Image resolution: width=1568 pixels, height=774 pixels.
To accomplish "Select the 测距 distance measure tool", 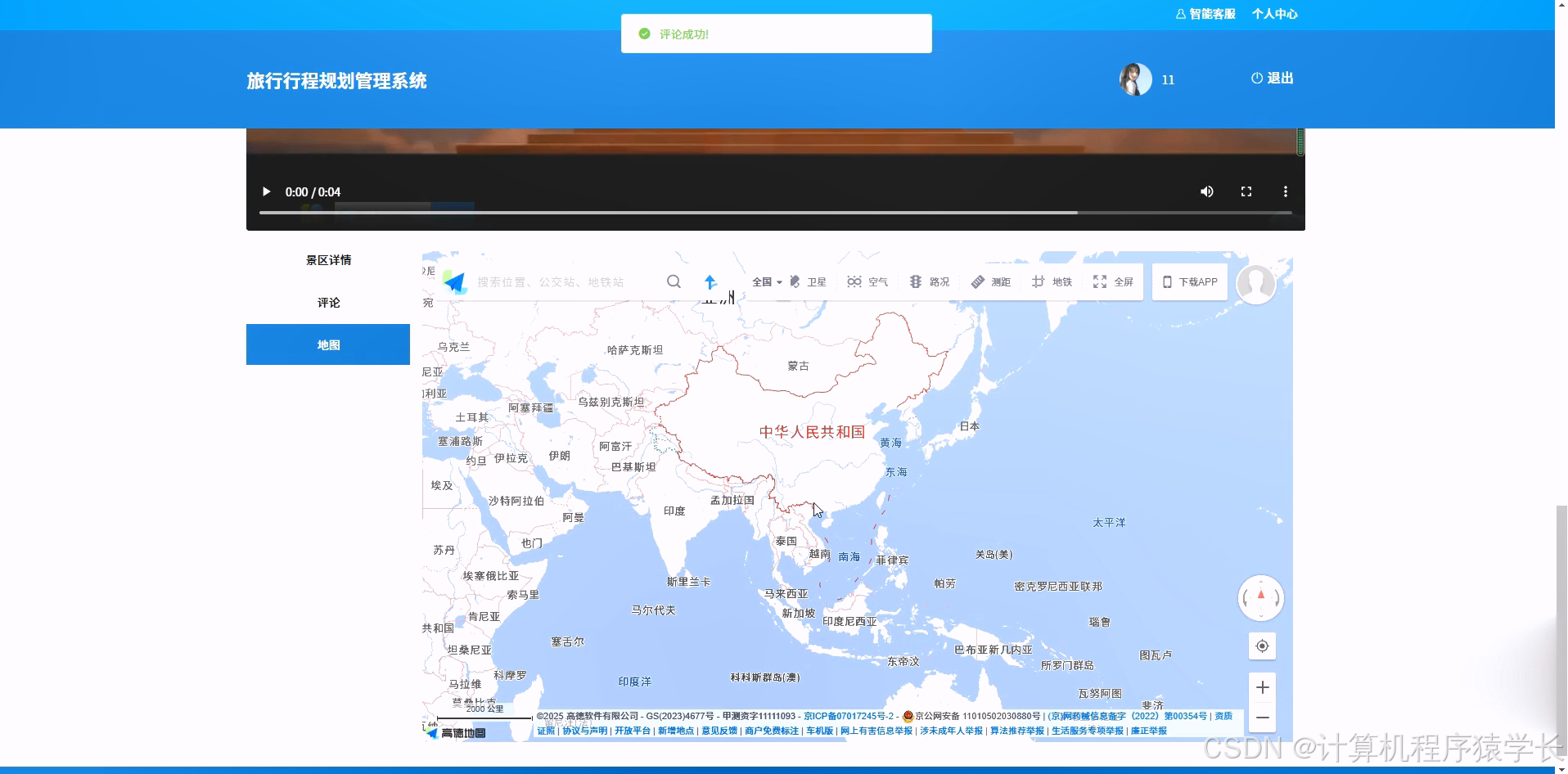I will 991,281.
